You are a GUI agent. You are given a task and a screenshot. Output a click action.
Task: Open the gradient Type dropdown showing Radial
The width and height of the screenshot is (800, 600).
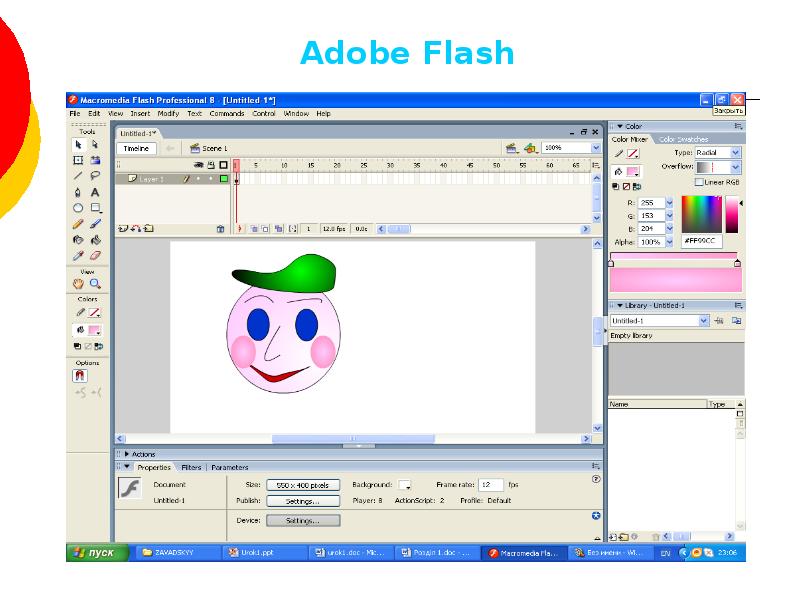718,153
